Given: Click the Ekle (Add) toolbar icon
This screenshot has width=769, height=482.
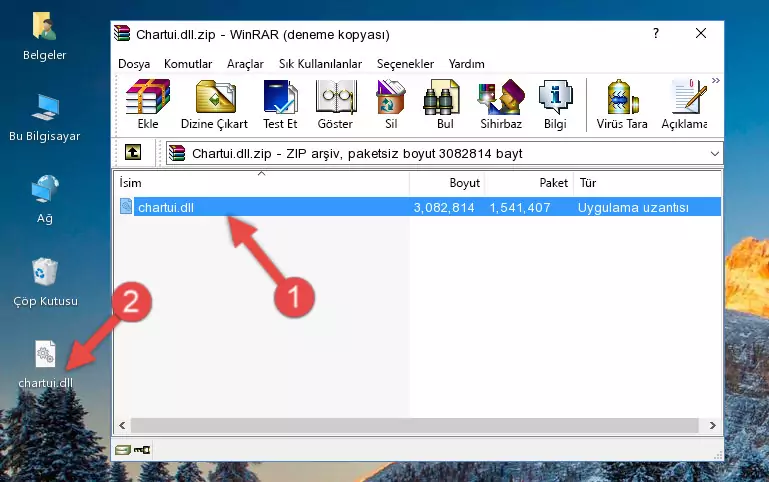Looking at the screenshot, I should pyautogui.click(x=148, y=104).
